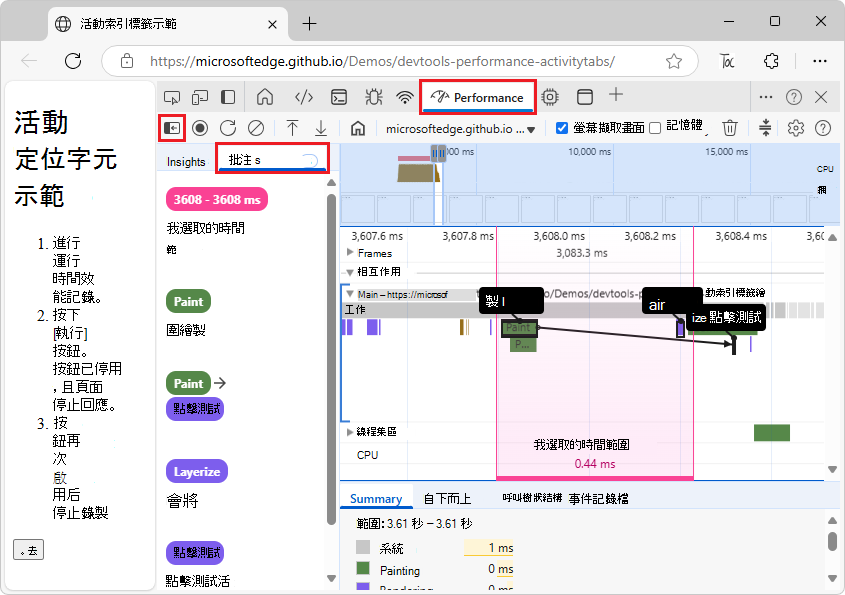Open browser extensions puzzle icon
This screenshot has width=845, height=595.
pos(771,61)
